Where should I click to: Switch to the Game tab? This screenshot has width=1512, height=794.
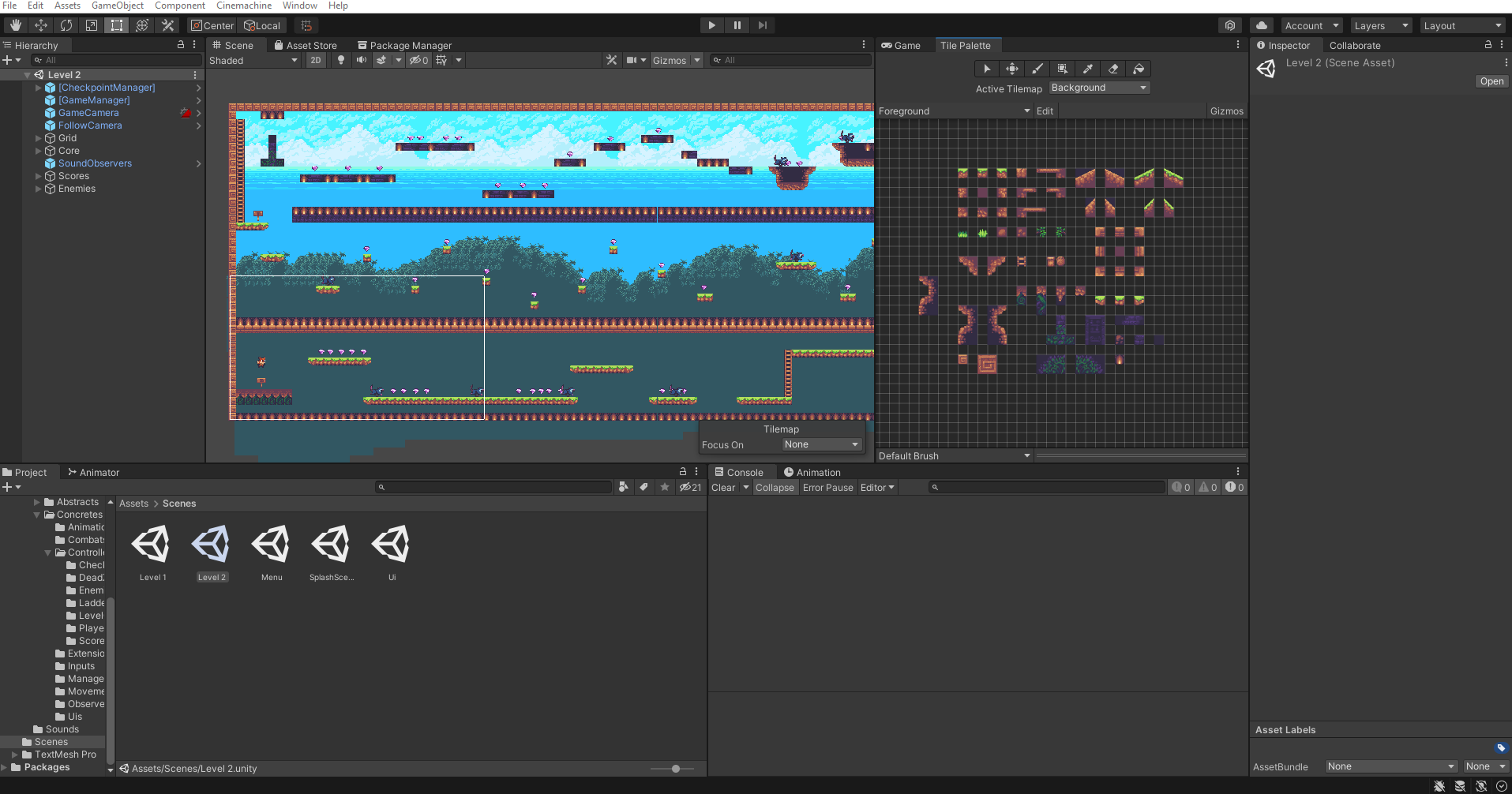(901, 46)
